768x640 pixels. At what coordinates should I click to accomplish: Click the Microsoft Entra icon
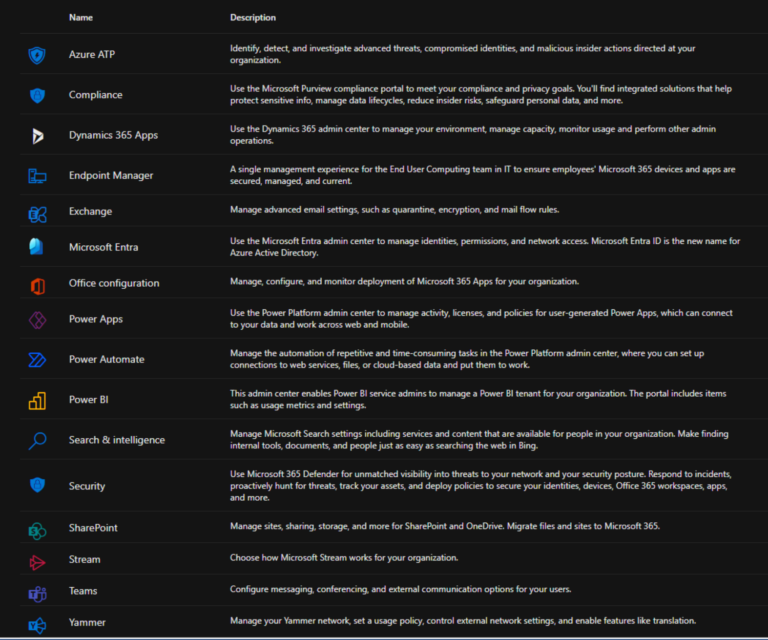36,246
